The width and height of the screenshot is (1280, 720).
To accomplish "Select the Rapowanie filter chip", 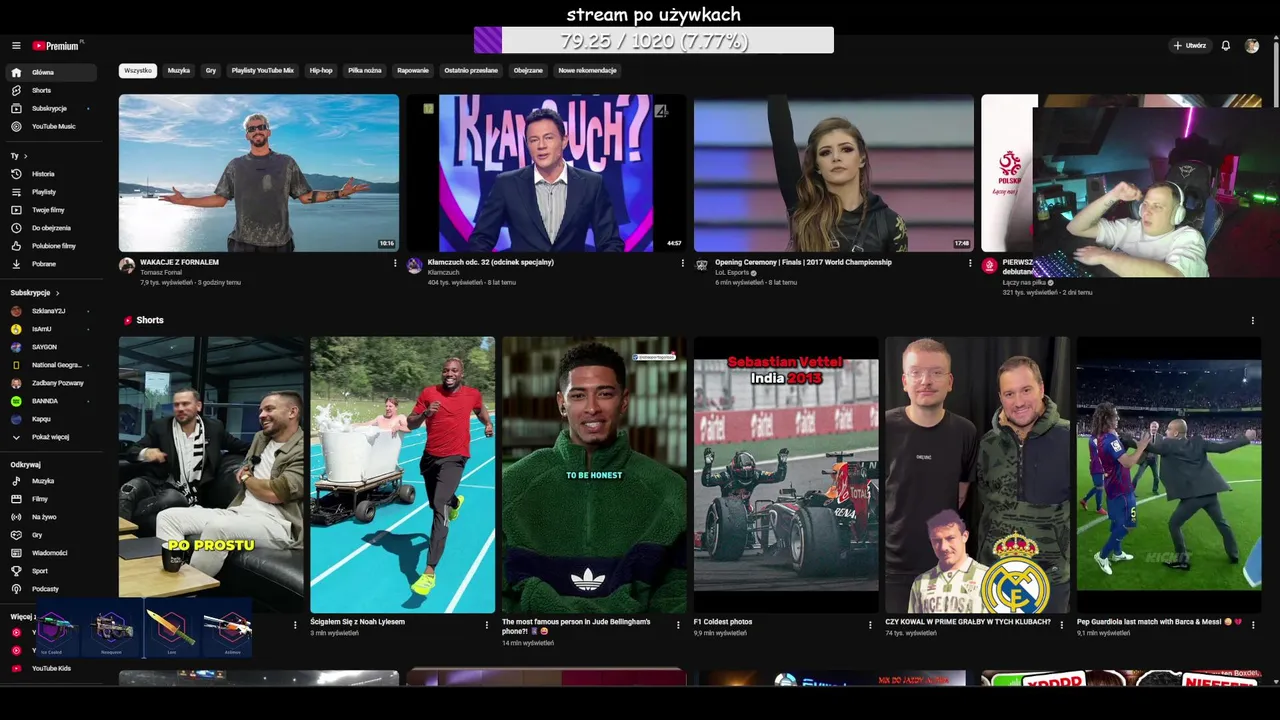I will [413, 71].
